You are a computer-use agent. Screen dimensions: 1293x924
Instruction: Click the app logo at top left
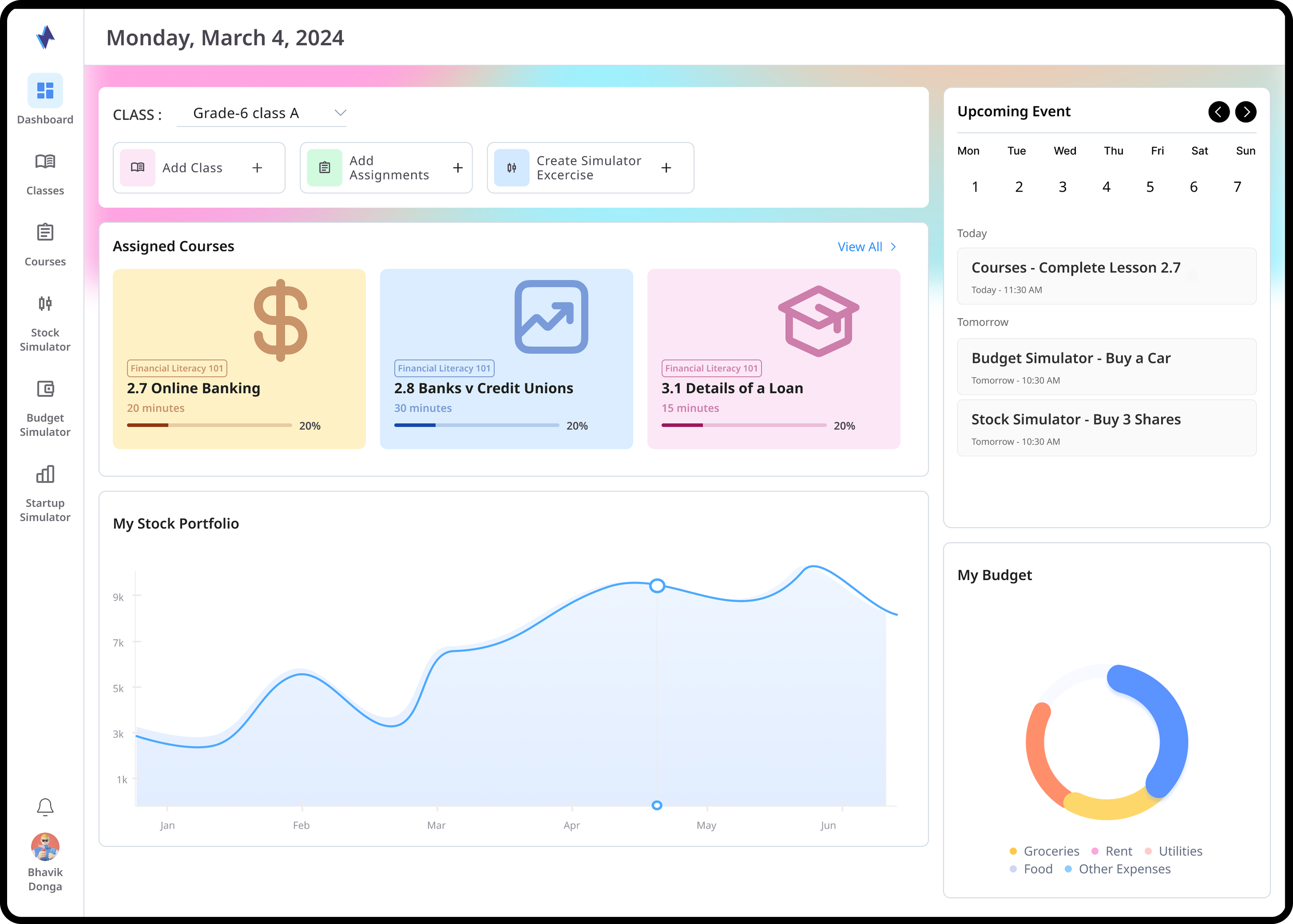pos(45,38)
